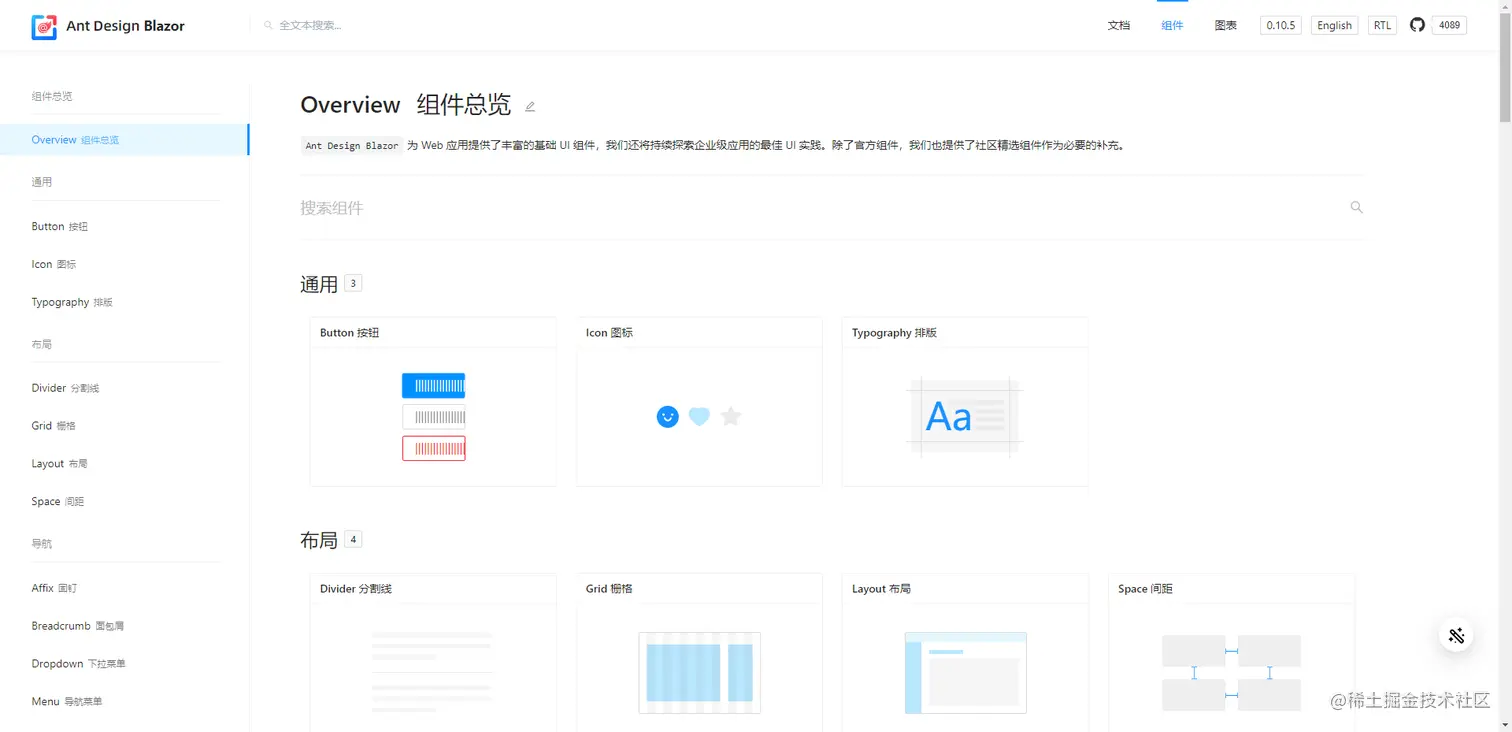Click the count badge 4 beside 布局
Screen dimensions: 1512x732
pyautogui.click(x=353, y=540)
